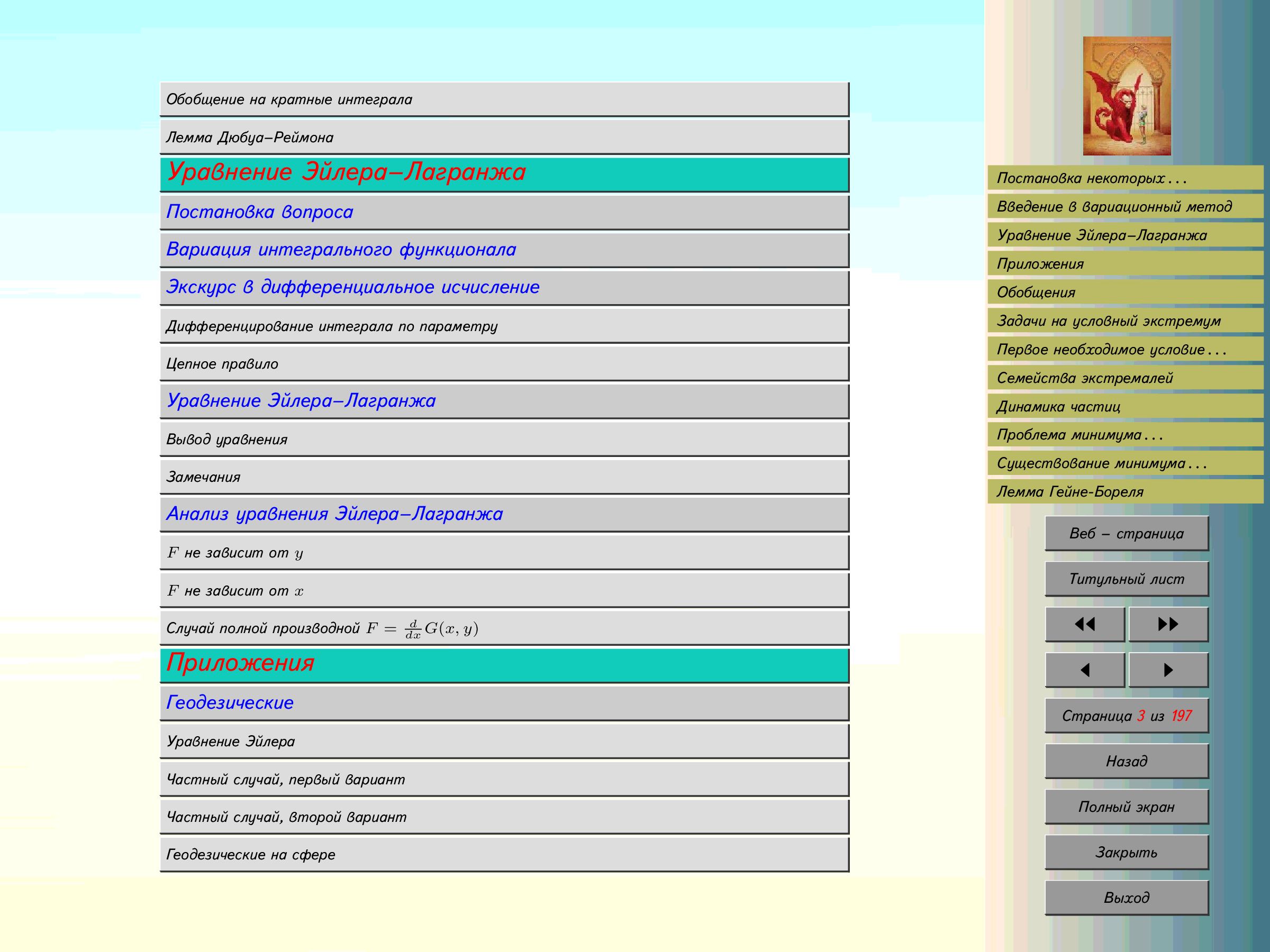
Task: Go to next page with right arrow
Action: click(x=1168, y=670)
